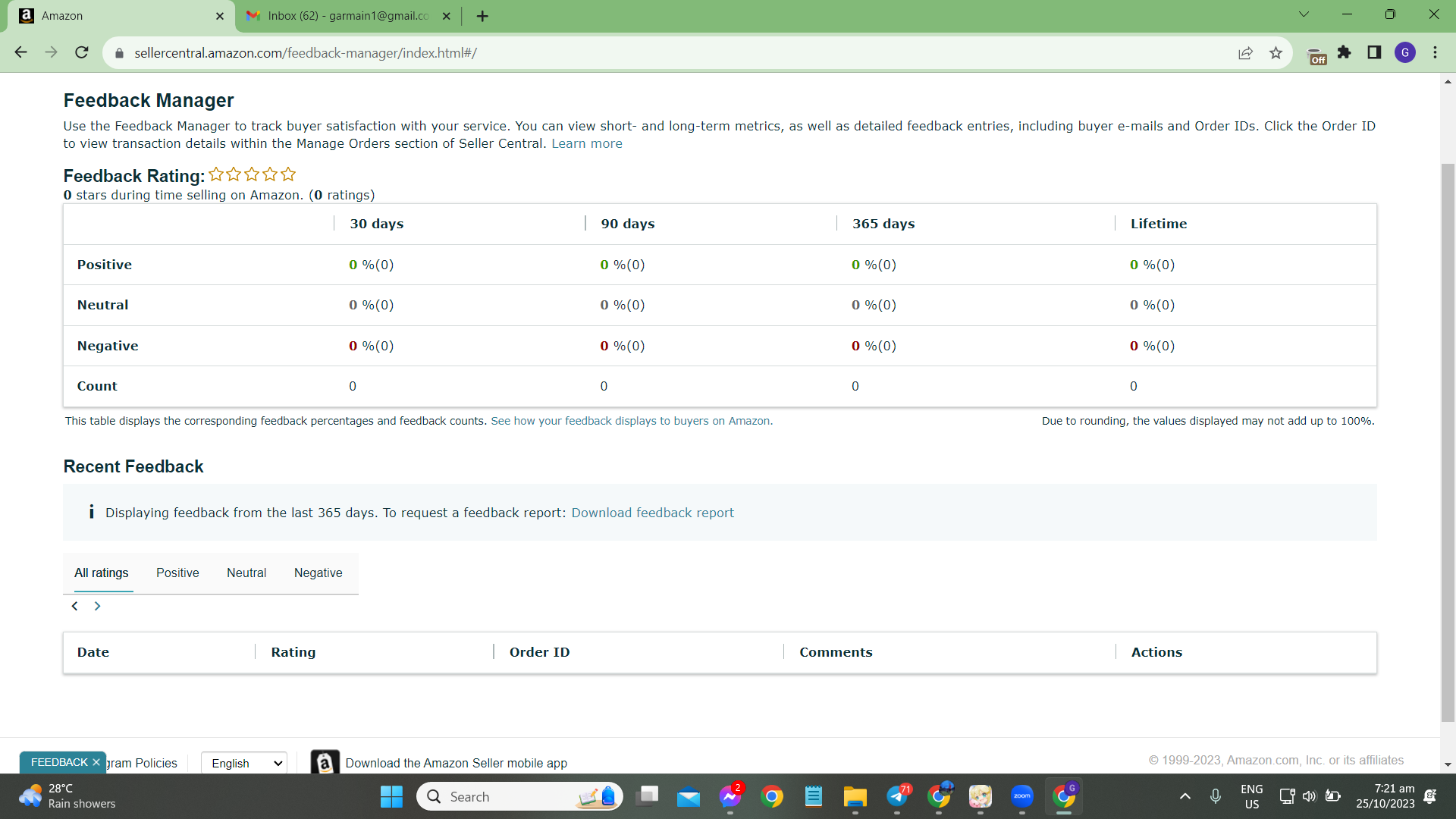Image resolution: width=1456 pixels, height=819 pixels.
Task: Open the Chrome profile G avatar
Action: (1405, 52)
